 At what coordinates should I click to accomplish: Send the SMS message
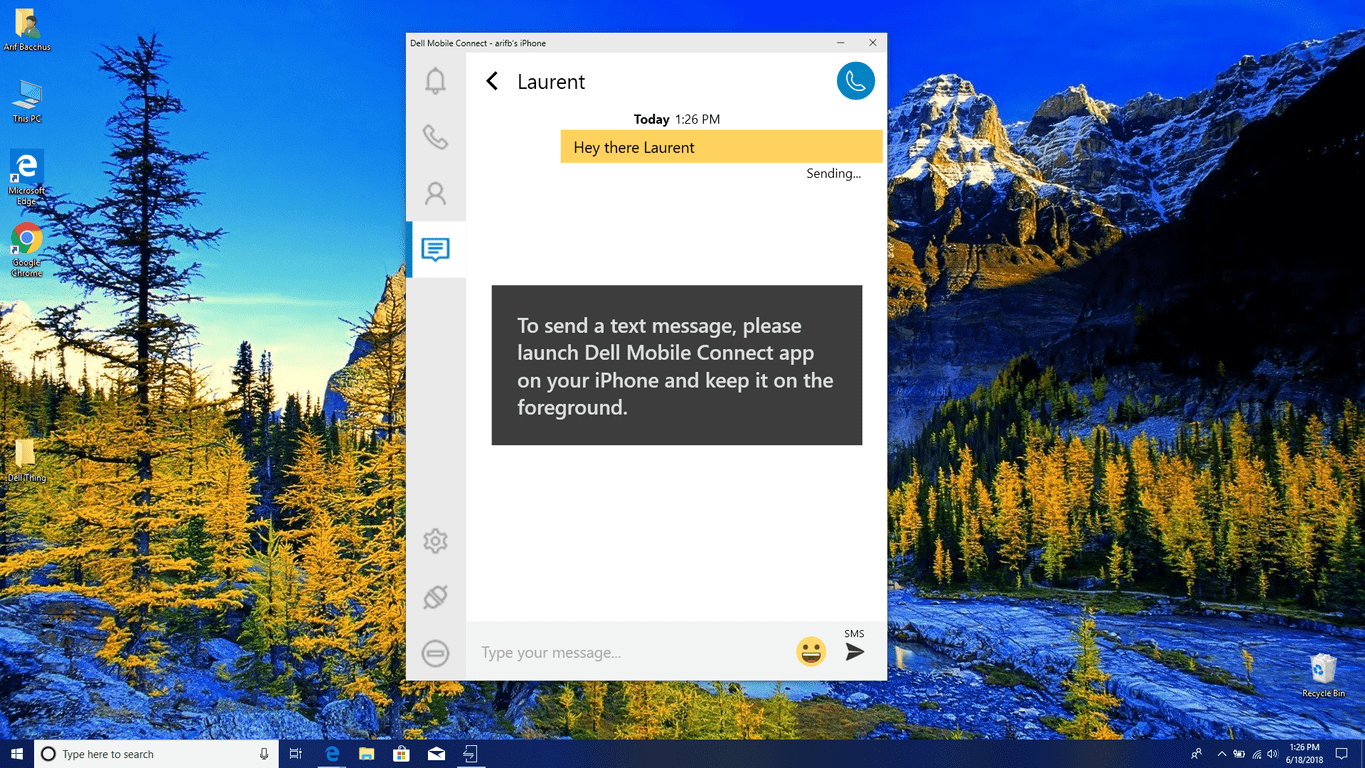854,651
